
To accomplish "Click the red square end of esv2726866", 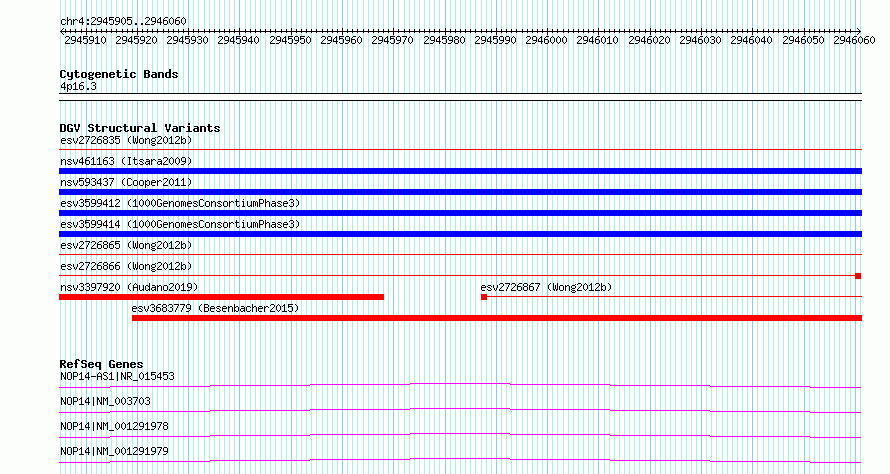I will click(858, 276).
